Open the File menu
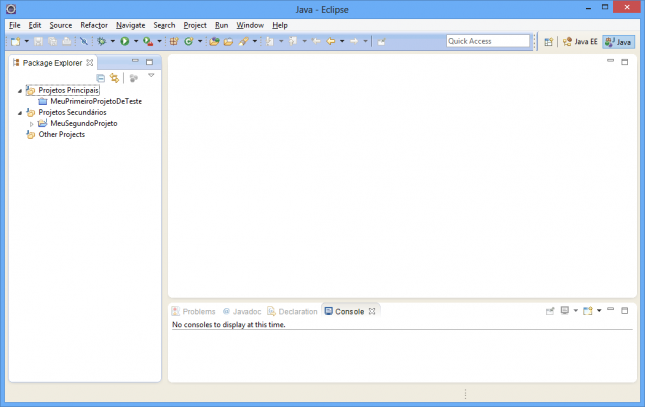This screenshot has width=645, height=407. (14, 25)
